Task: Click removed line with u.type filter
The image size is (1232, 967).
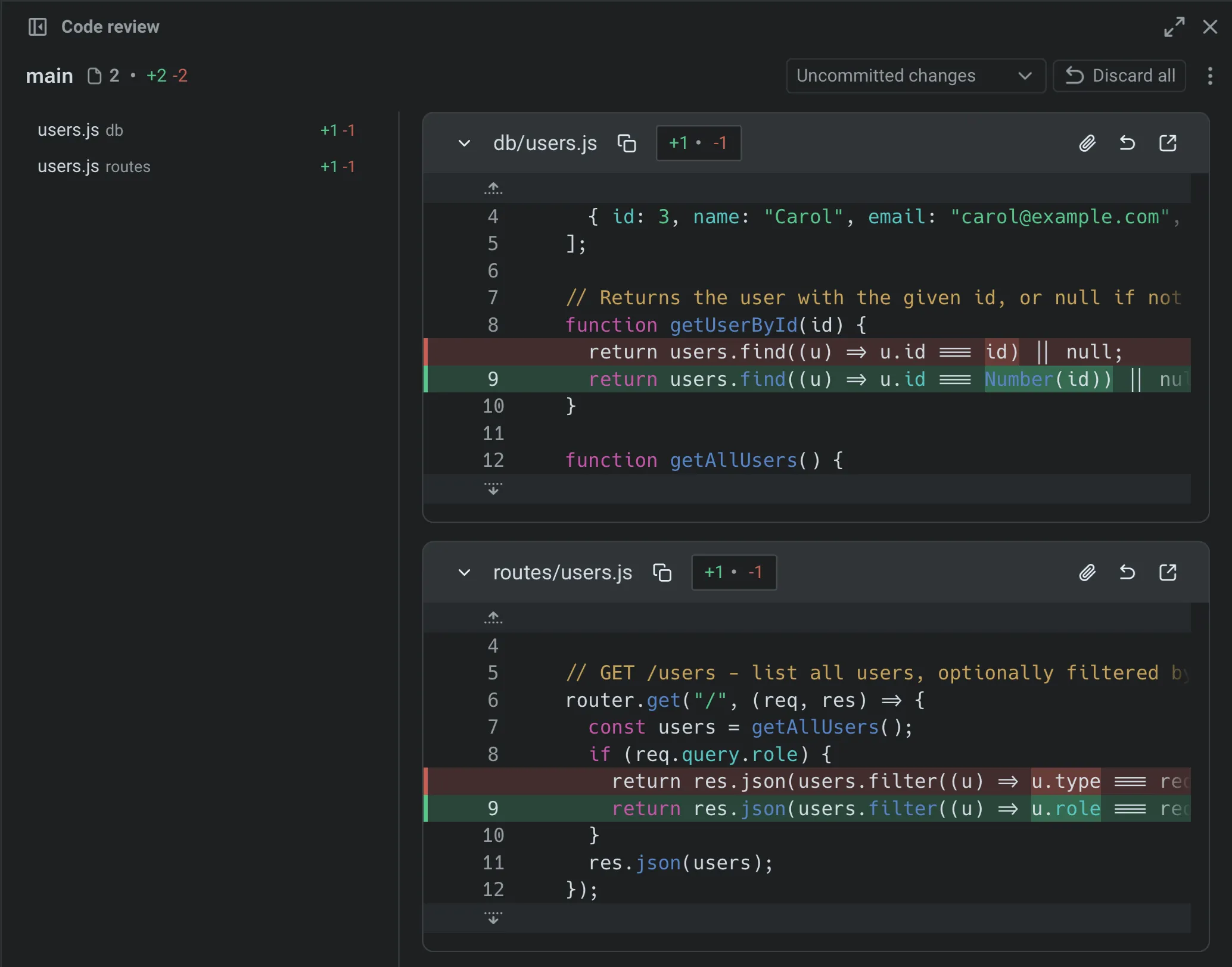Action: click(x=807, y=781)
